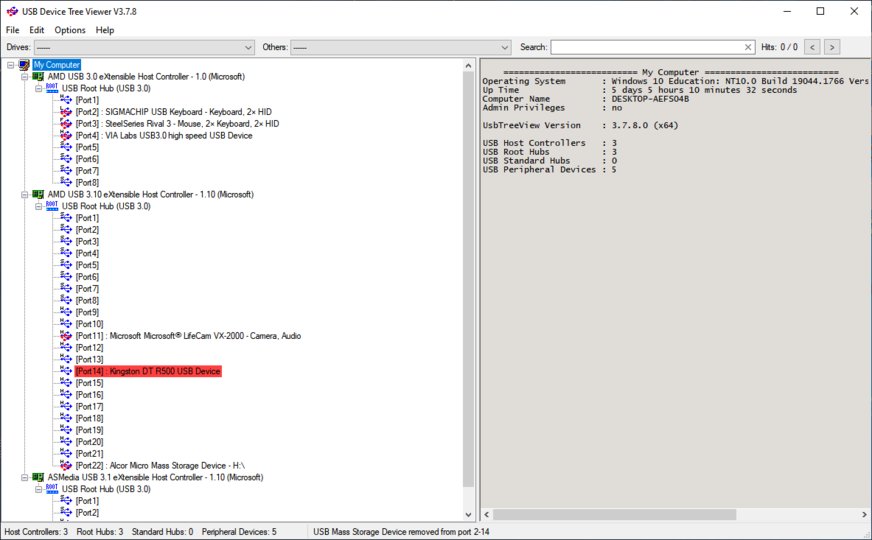Click the My Computer root icon

tap(24, 65)
